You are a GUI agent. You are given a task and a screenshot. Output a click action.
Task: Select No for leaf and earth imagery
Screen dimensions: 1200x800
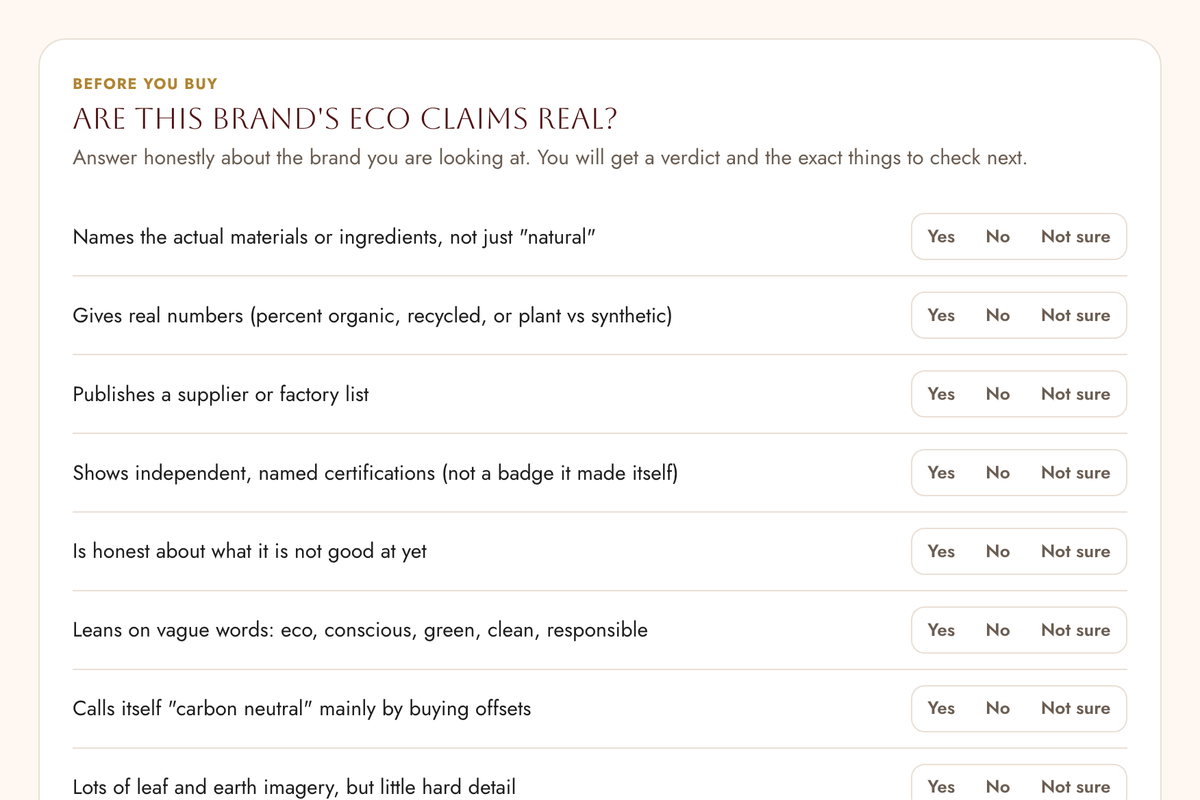pyautogui.click(x=998, y=786)
